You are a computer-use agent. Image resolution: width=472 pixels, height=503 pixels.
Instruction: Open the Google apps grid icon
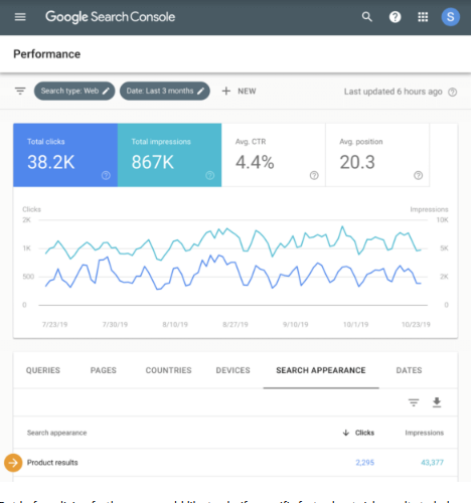pyautogui.click(x=423, y=17)
